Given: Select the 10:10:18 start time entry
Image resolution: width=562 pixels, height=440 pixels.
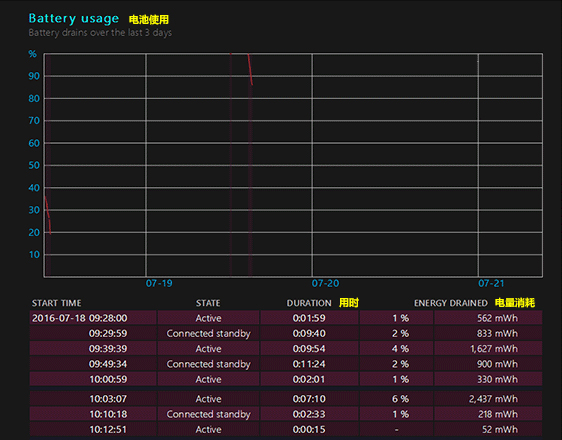Looking at the screenshot, I should pos(108,414).
